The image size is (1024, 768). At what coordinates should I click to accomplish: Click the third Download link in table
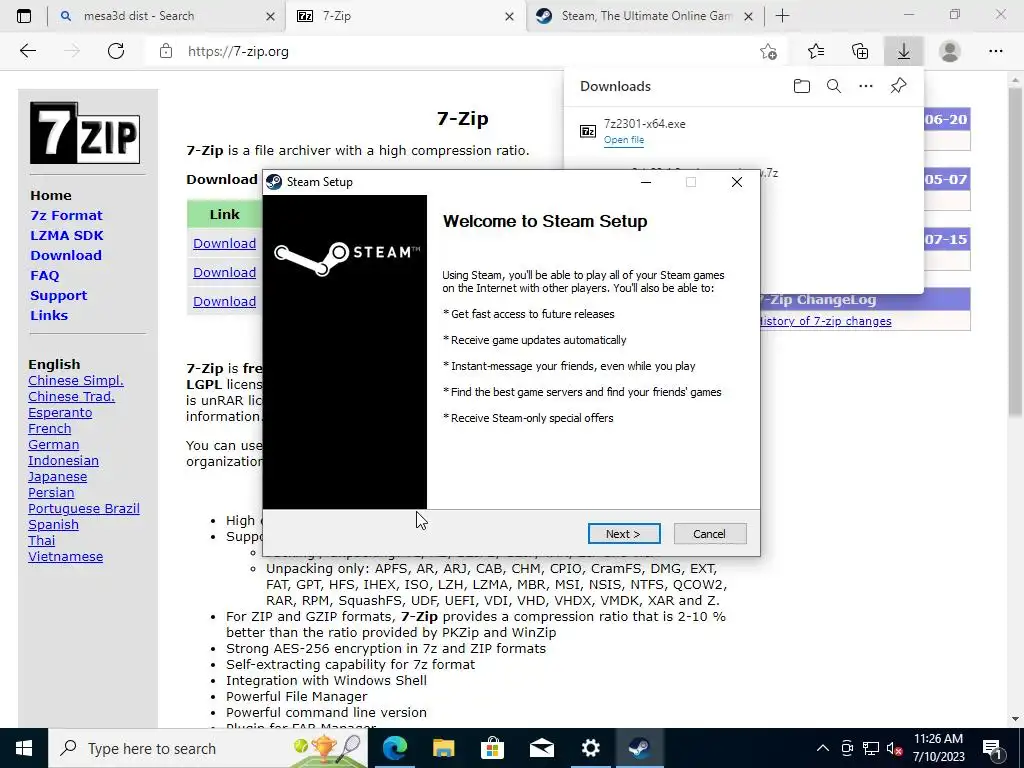pyautogui.click(x=224, y=301)
